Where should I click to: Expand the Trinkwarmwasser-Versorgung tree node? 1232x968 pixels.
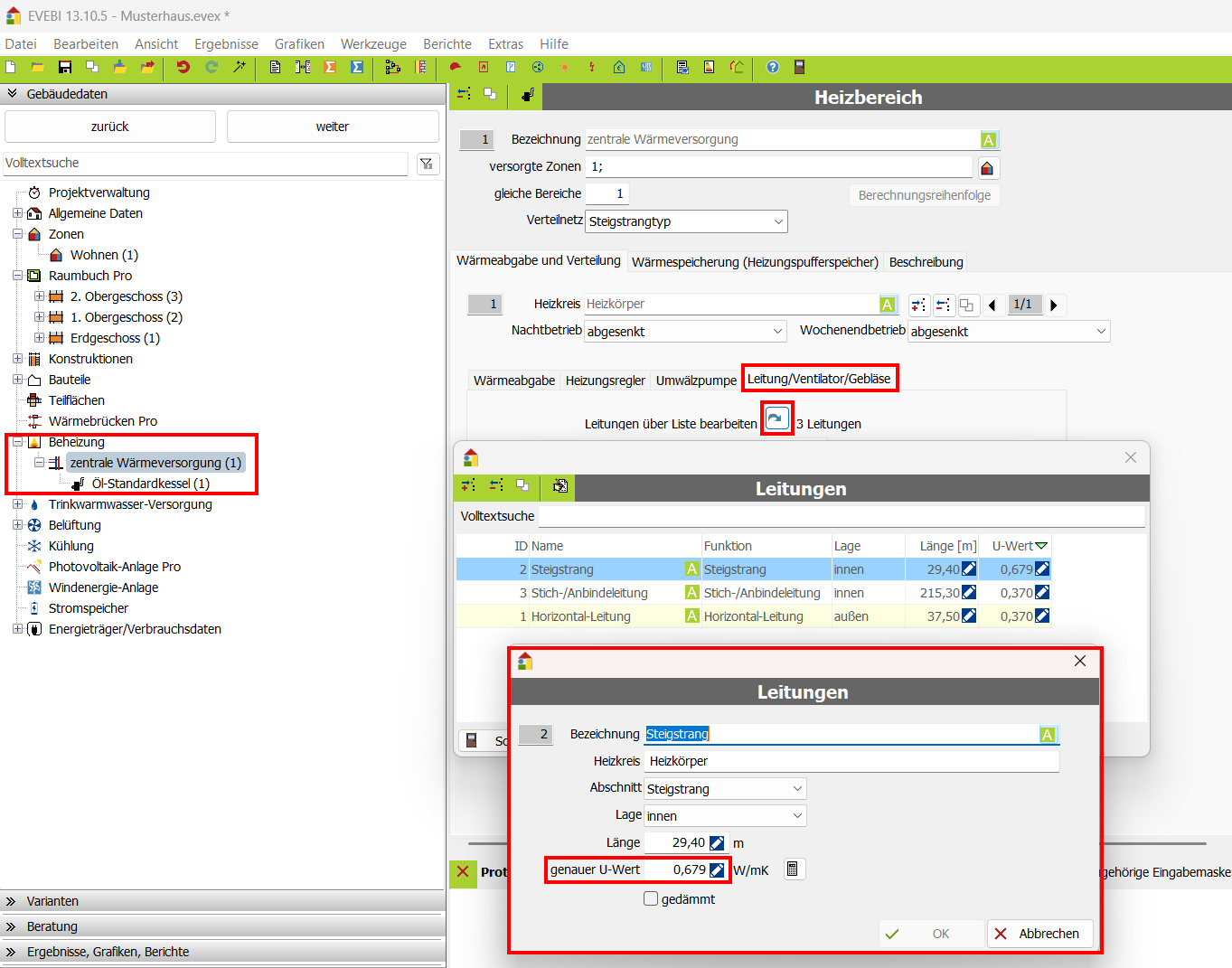coord(17,504)
